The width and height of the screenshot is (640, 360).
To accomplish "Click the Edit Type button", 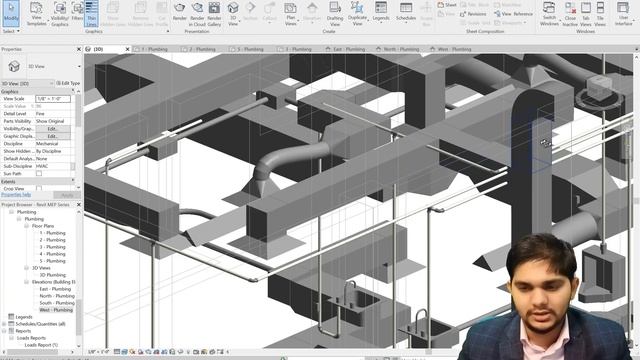I will [68, 83].
